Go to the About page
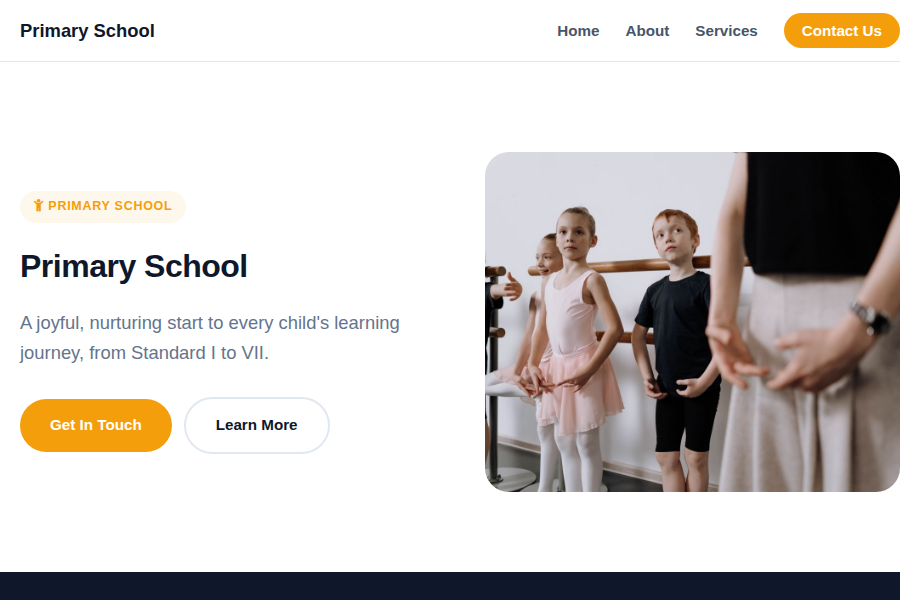The height and width of the screenshot is (600, 900). [x=647, y=31]
